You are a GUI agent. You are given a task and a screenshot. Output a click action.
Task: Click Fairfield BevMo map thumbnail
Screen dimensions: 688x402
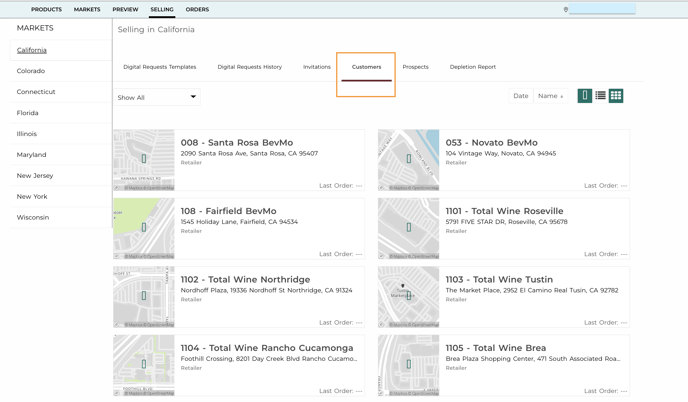point(144,228)
